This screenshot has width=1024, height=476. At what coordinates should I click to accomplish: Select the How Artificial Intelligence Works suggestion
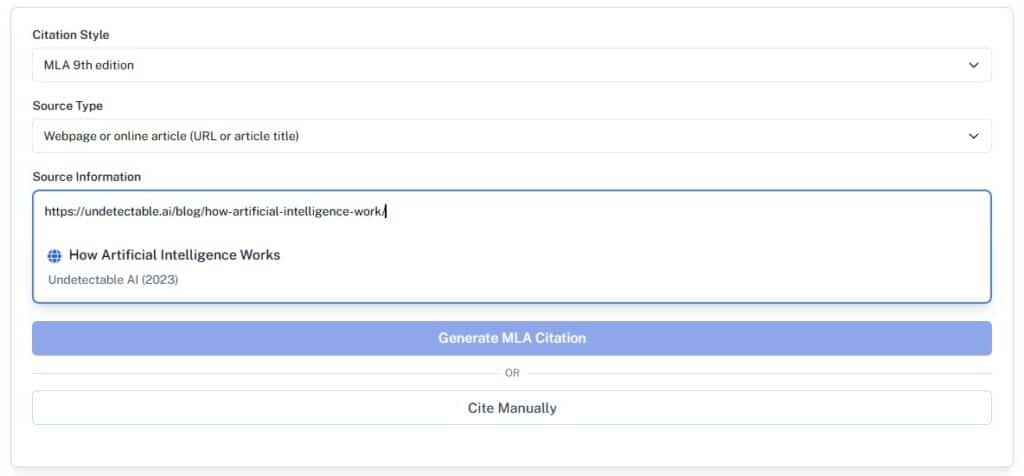coord(174,255)
